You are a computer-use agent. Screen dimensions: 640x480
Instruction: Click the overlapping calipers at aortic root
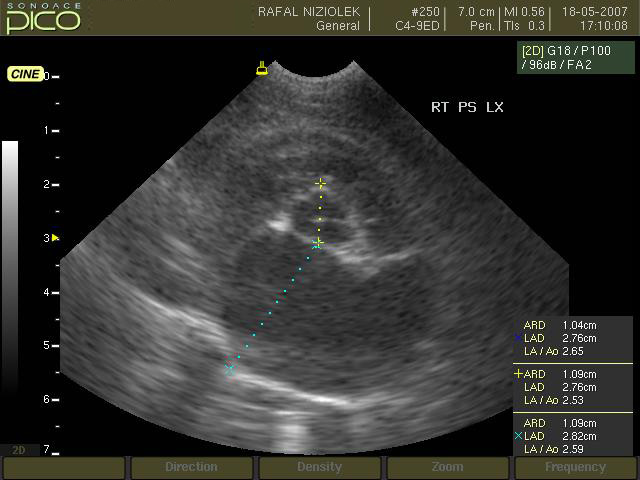point(318,244)
